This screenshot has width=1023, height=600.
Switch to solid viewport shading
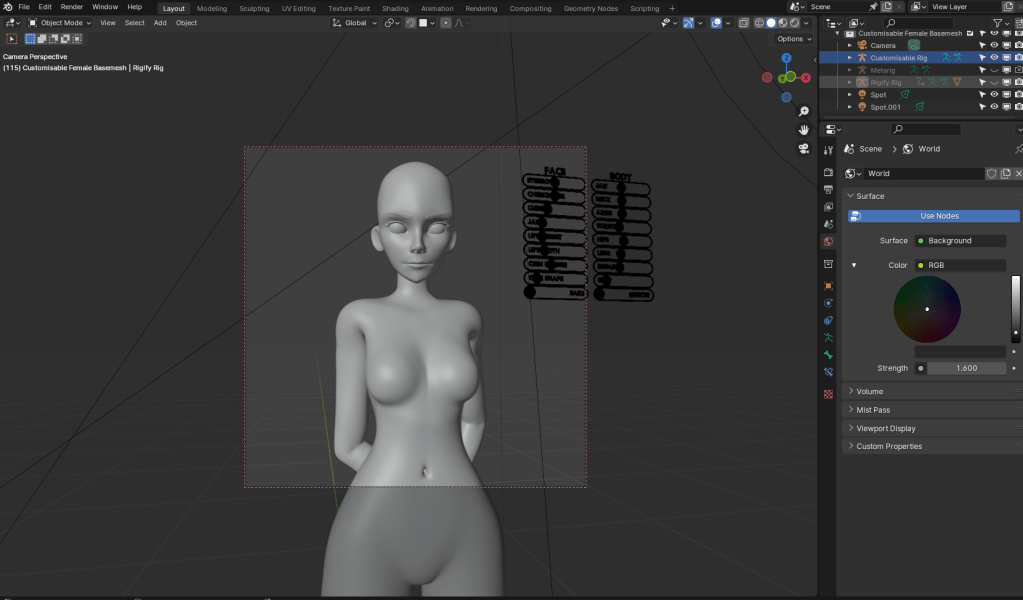[x=771, y=22]
